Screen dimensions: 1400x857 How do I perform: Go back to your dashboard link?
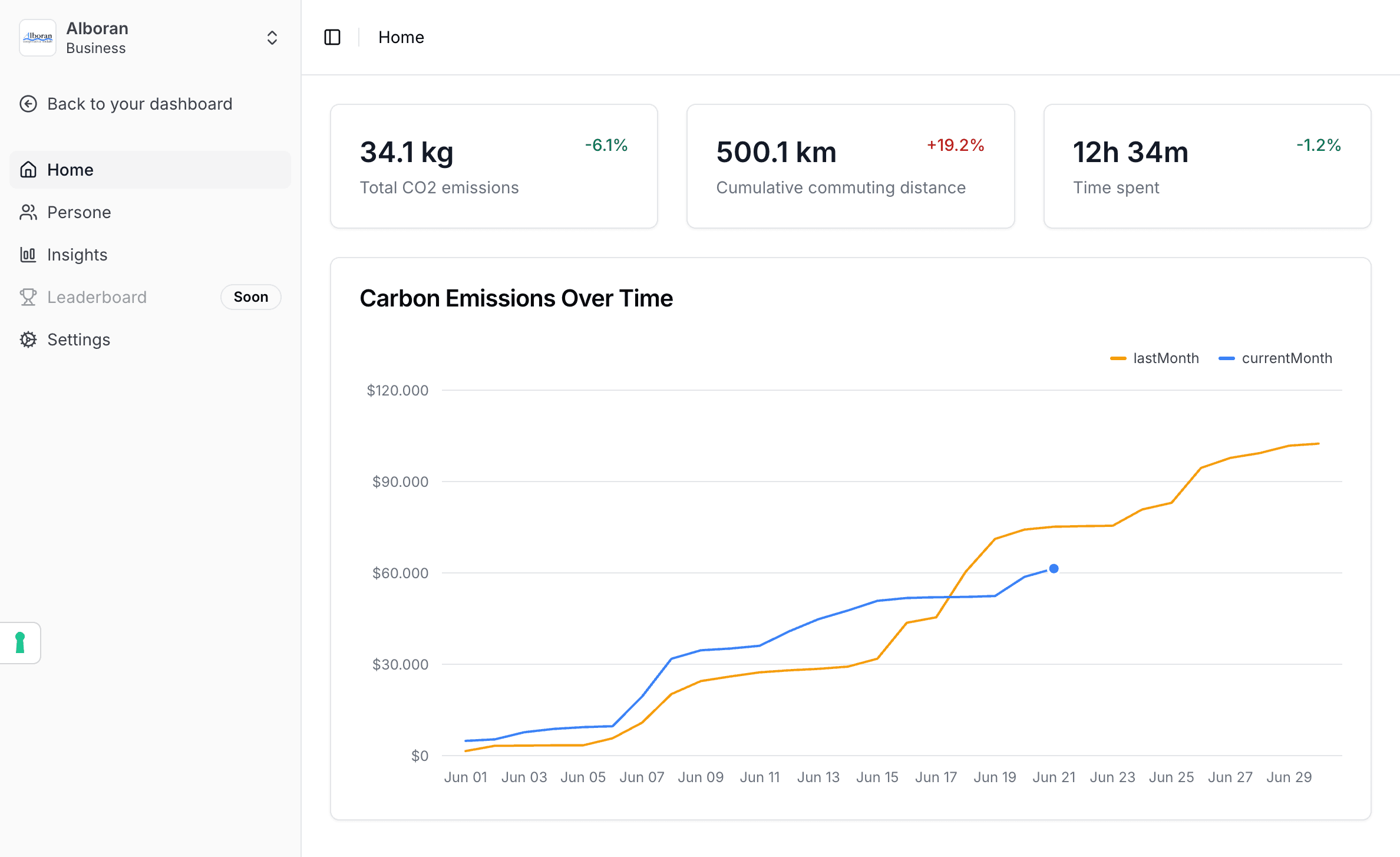pos(140,104)
